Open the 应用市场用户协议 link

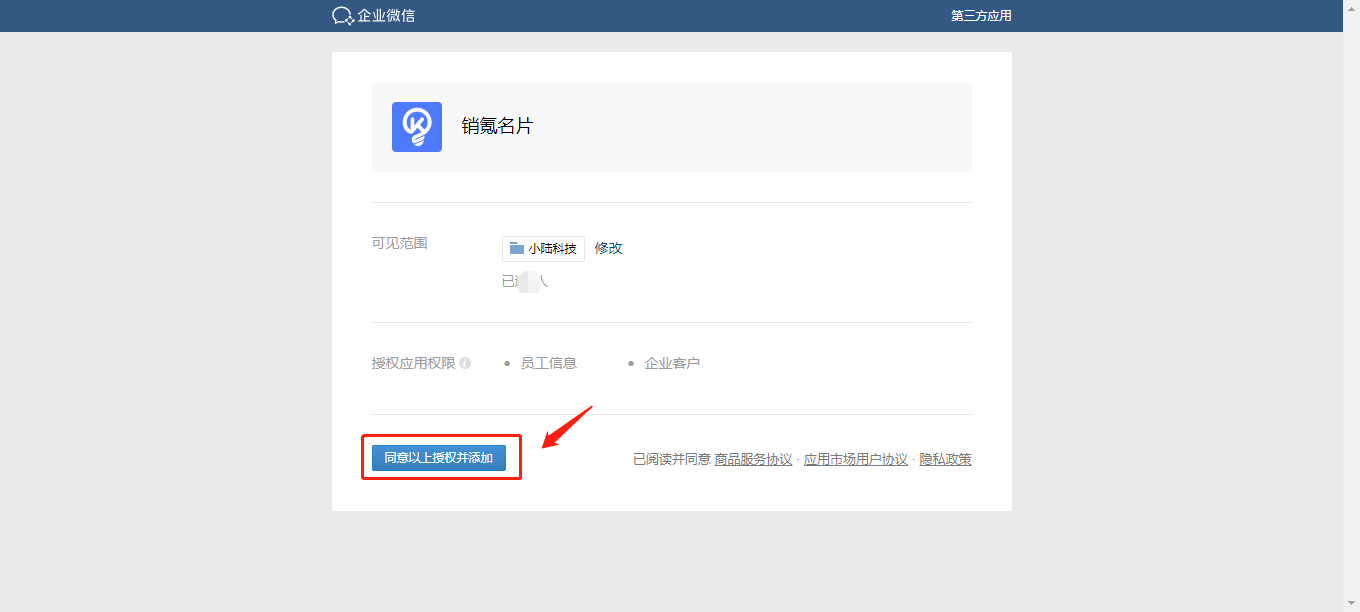coord(856,459)
